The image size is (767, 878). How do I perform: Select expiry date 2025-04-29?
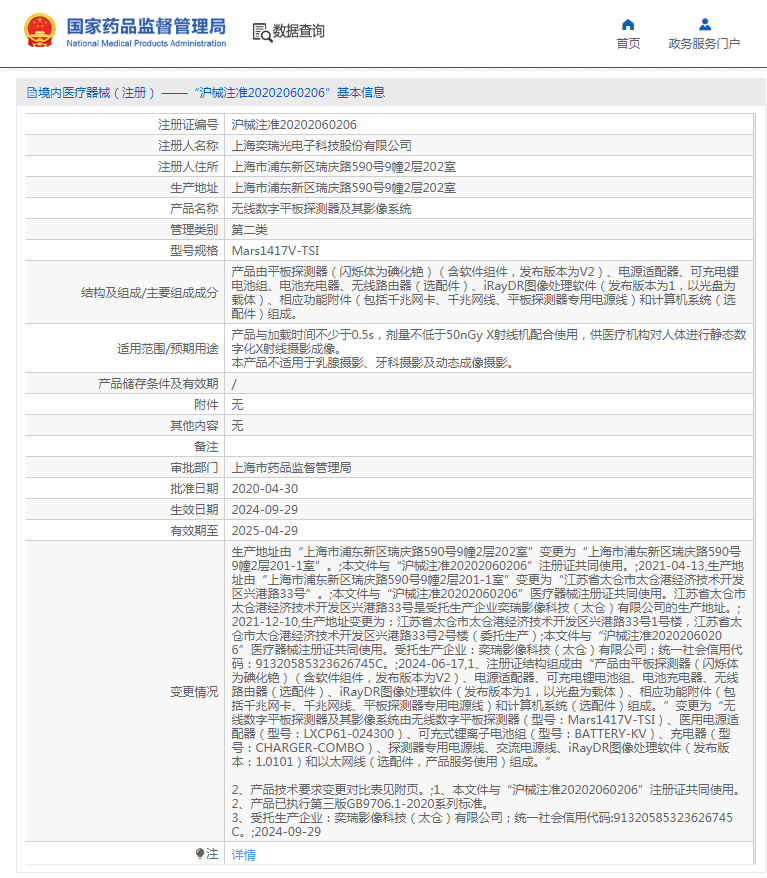[265, 530]
